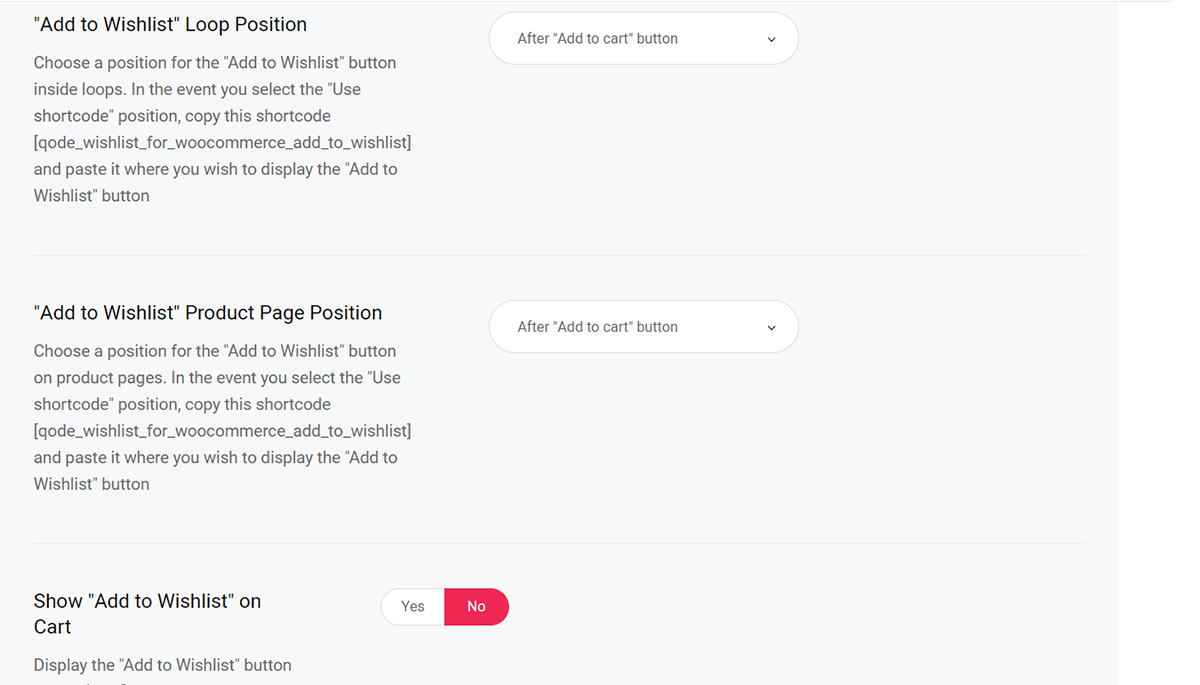This screenshot has height=685, width=1200.
Task: Click the "Add to Wishlist" Product Page Position heading
Action: 208,313
